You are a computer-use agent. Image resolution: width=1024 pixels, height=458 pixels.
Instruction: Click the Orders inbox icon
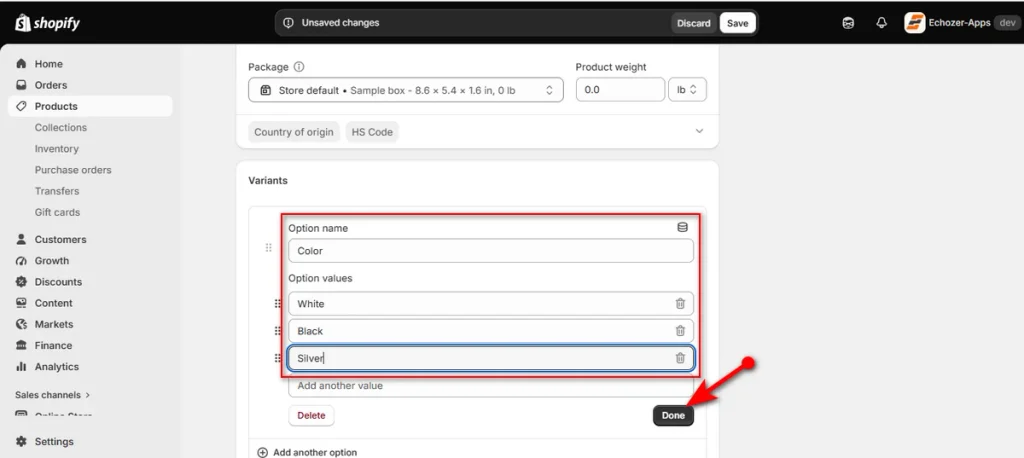pos(22,85)
